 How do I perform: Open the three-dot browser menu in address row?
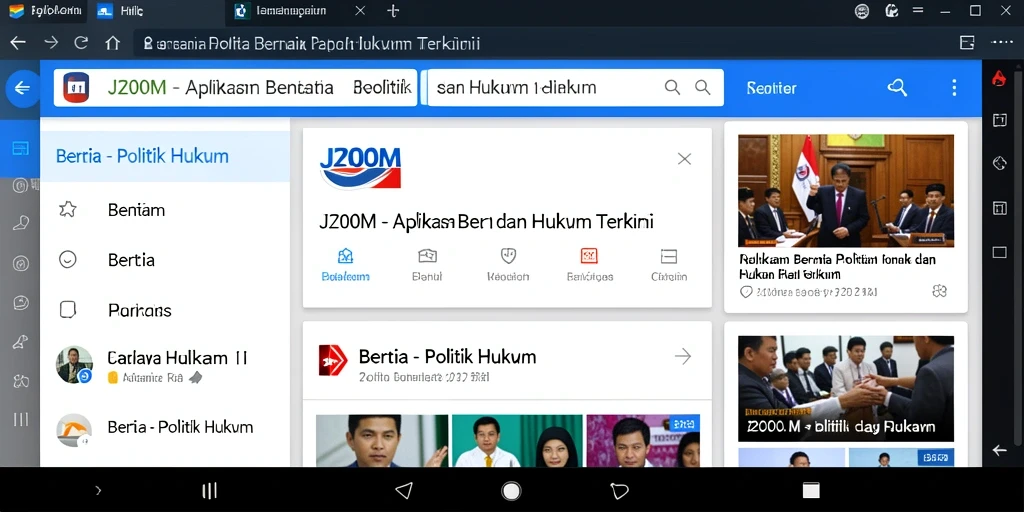click(x=1002, y=43)
